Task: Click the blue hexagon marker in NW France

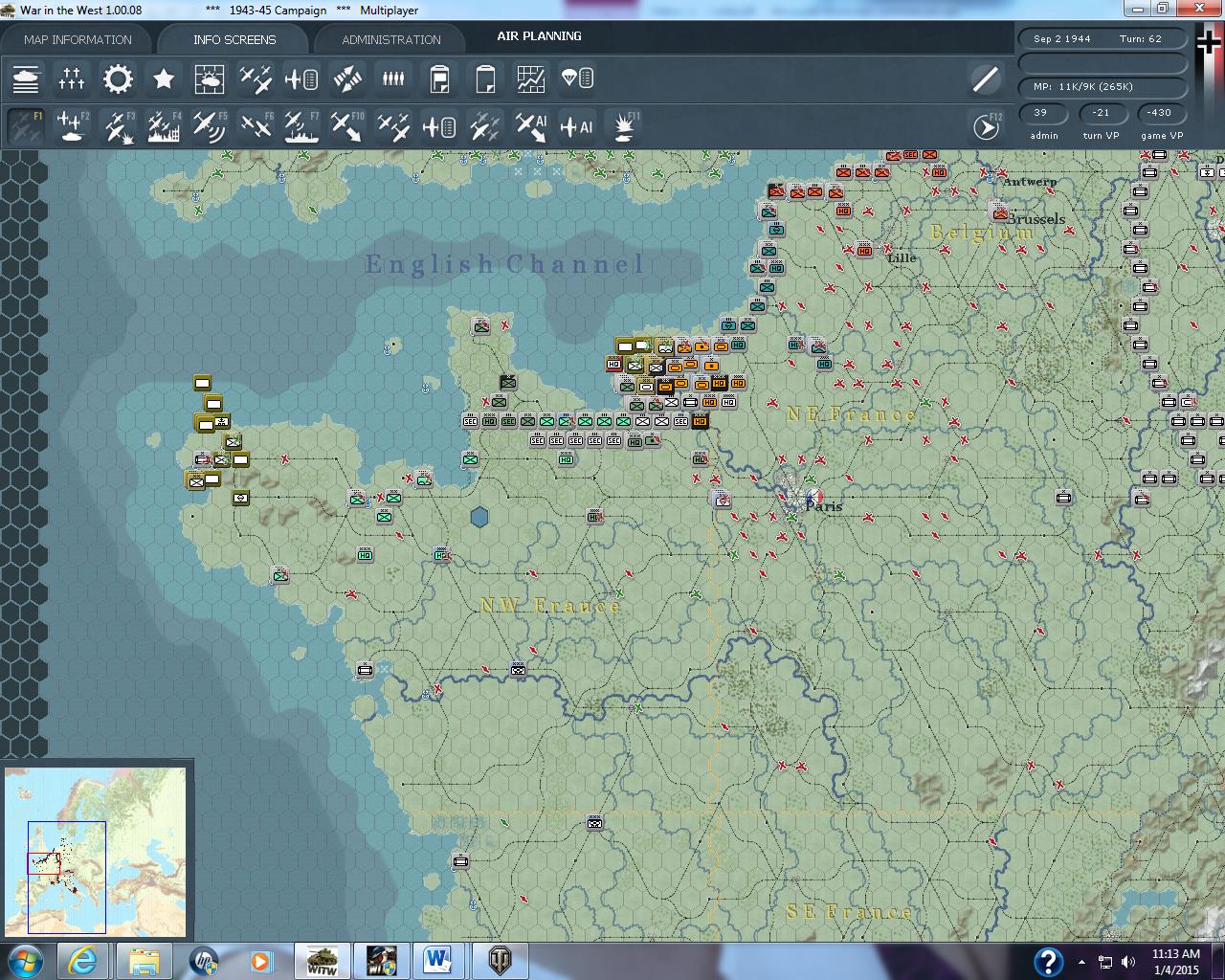Action: [479, 518]
